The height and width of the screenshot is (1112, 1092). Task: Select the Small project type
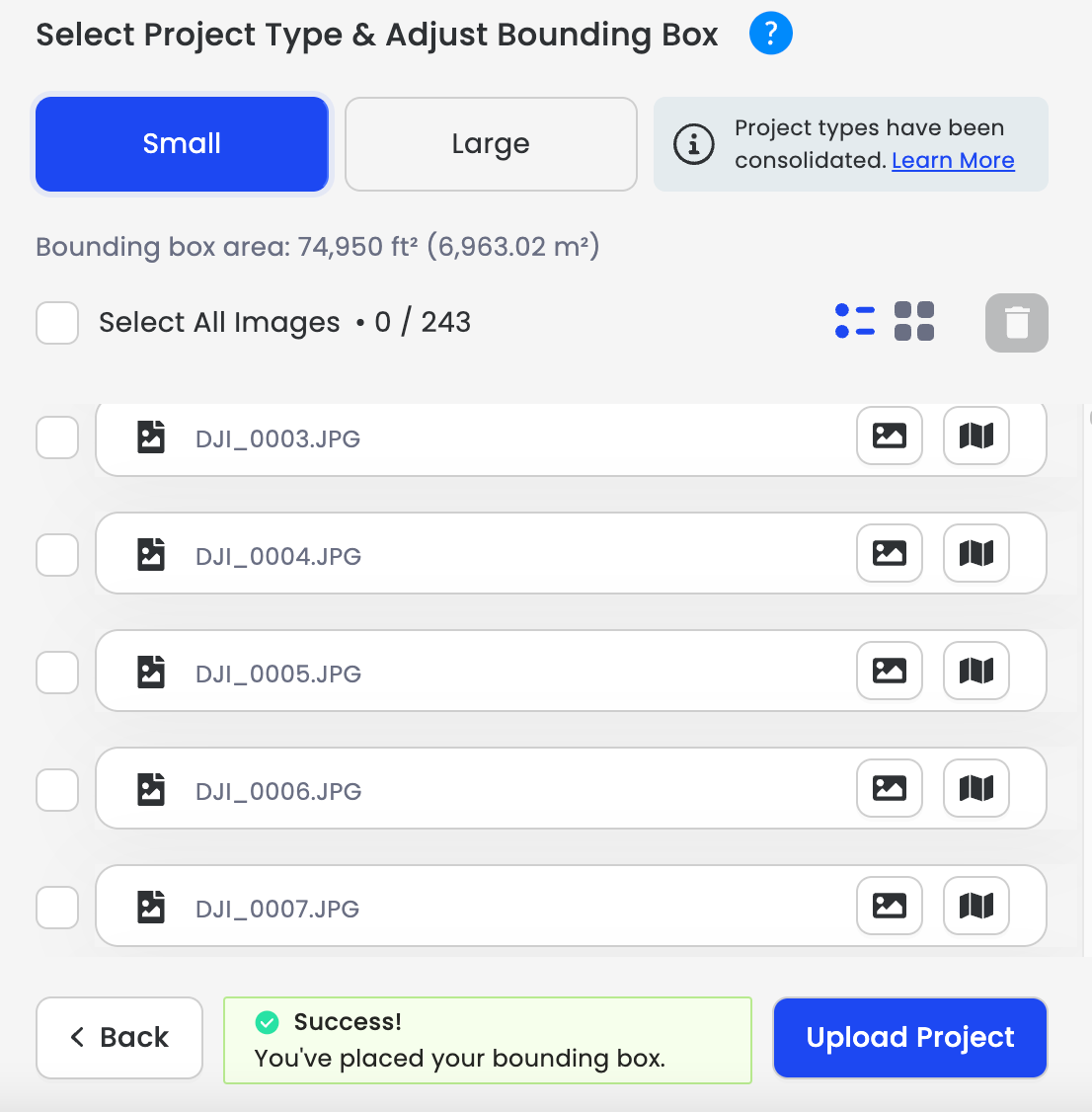tap(183, 144)
